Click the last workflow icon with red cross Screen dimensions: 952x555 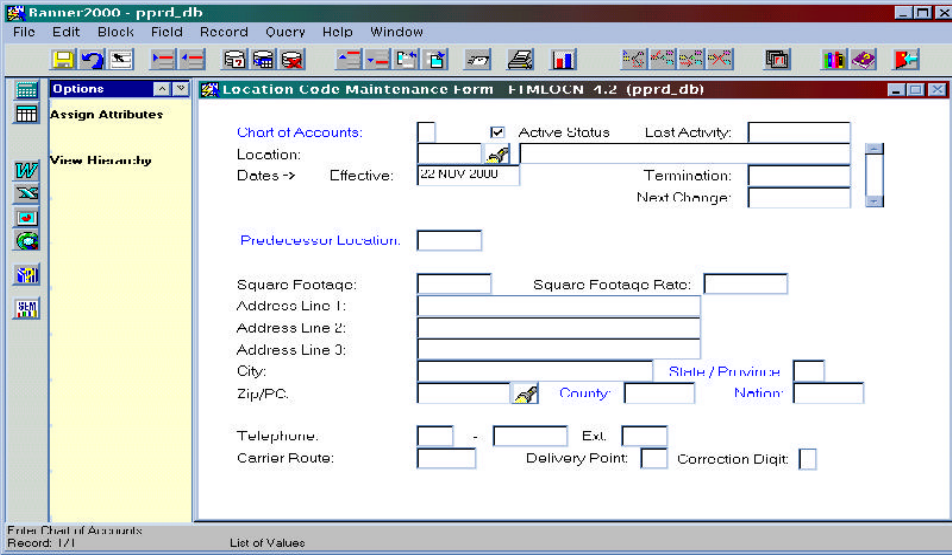pyautogui.click(x=720, y=60)
